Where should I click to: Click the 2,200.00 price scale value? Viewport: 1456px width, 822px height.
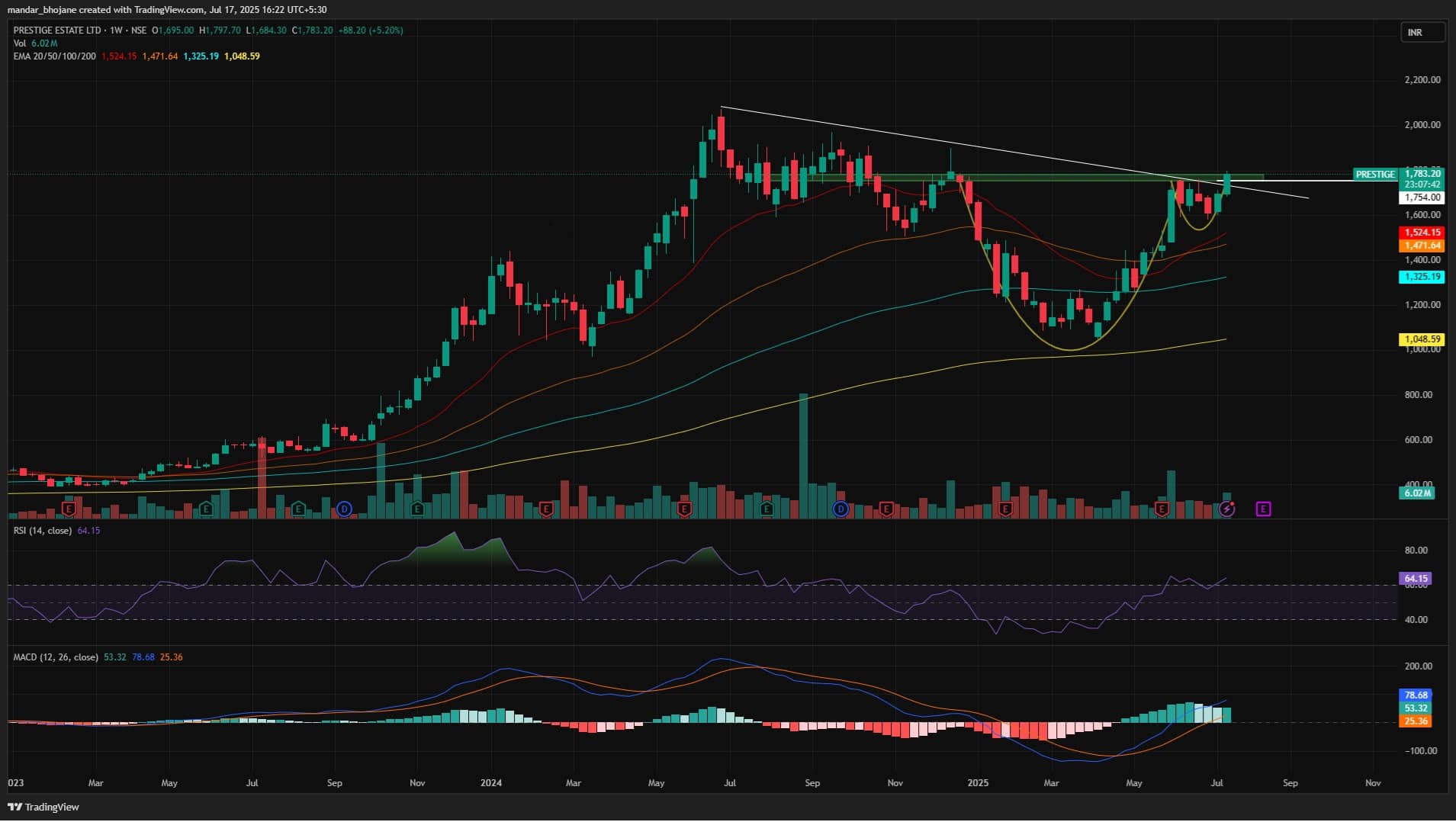[1422, 80]
